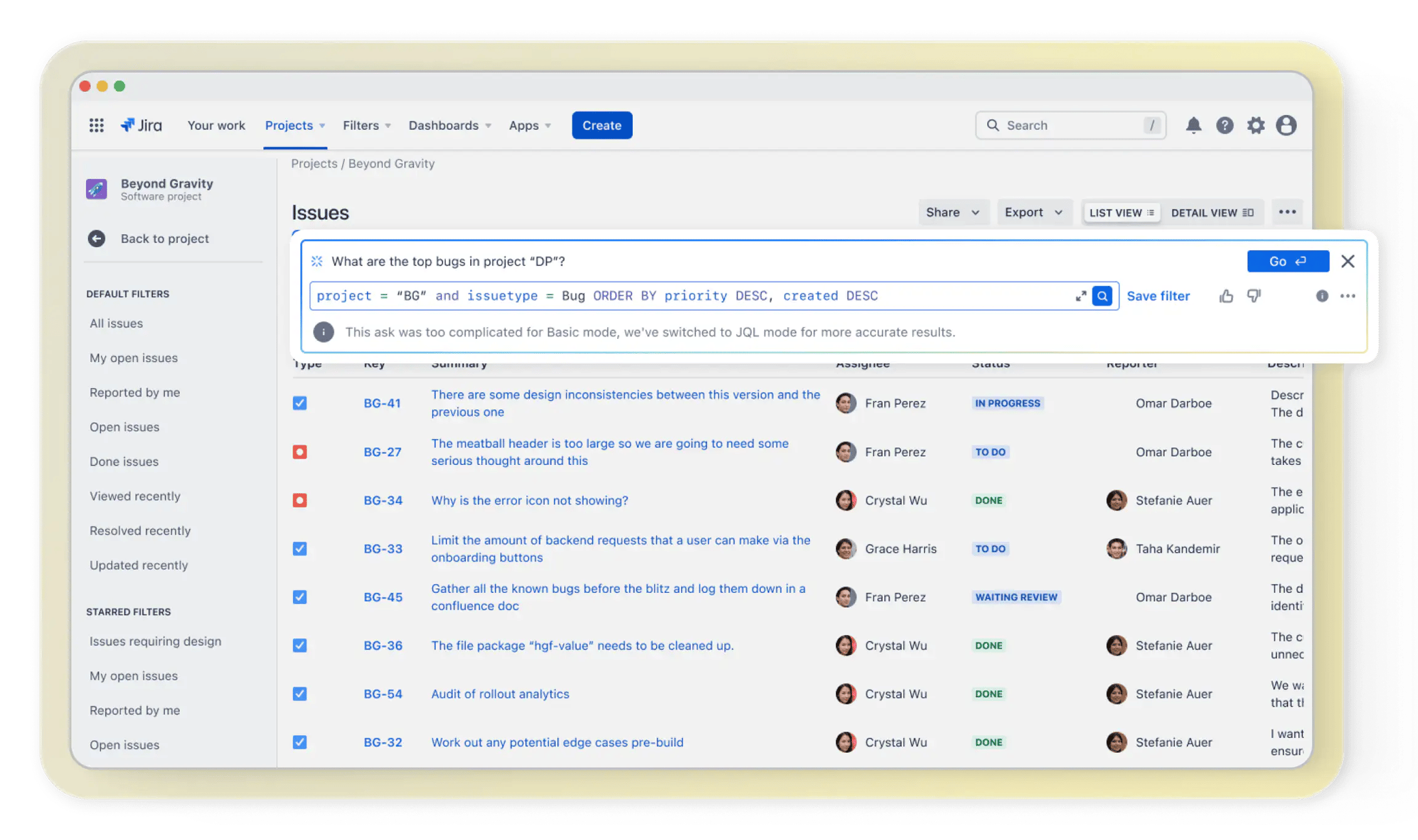The width and height of the screenshot is (1418, 840).
Task: Open the user profile avatar
Action: [1286, 125]
